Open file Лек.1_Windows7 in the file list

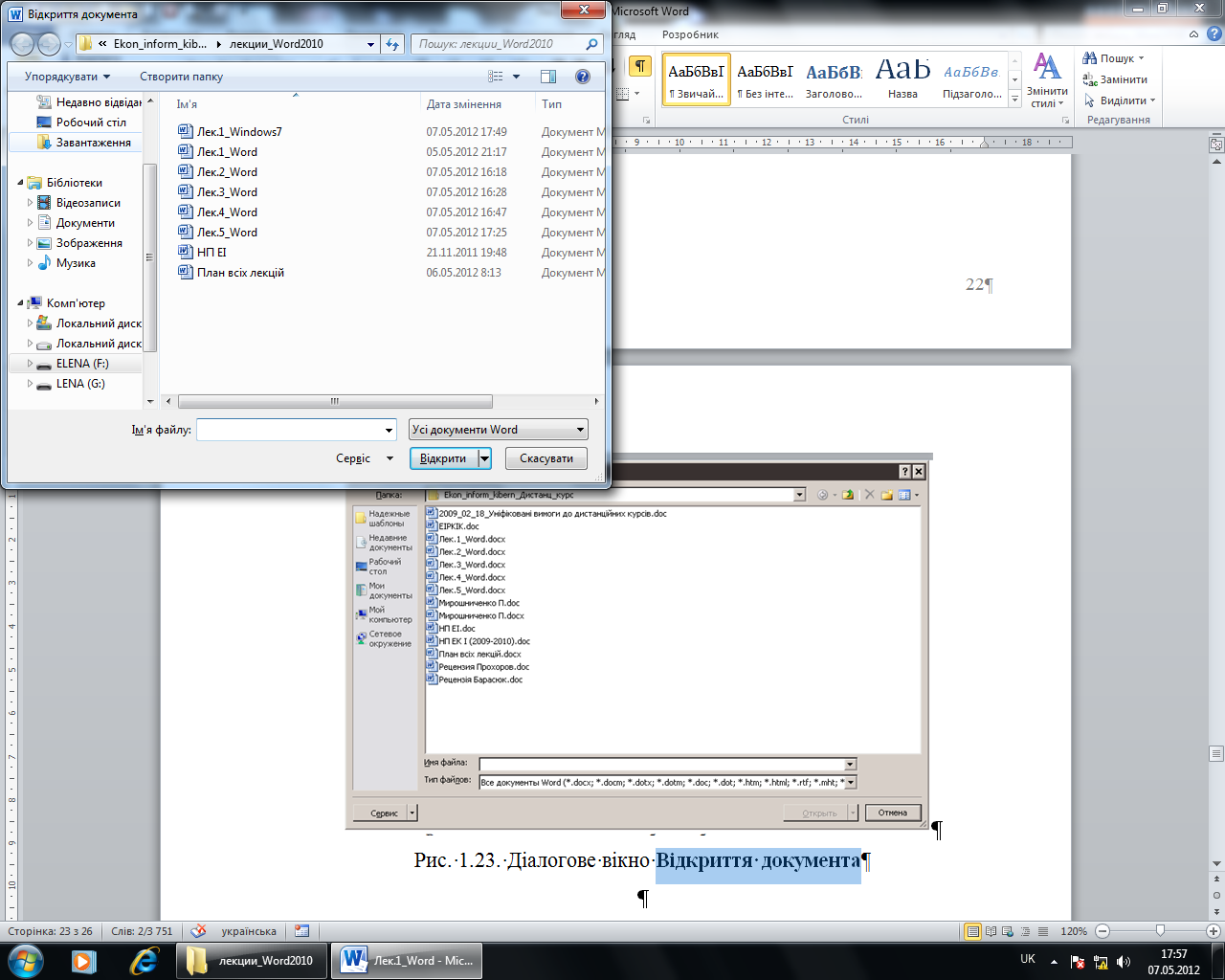pyautogui.click(x=239, y=132)
